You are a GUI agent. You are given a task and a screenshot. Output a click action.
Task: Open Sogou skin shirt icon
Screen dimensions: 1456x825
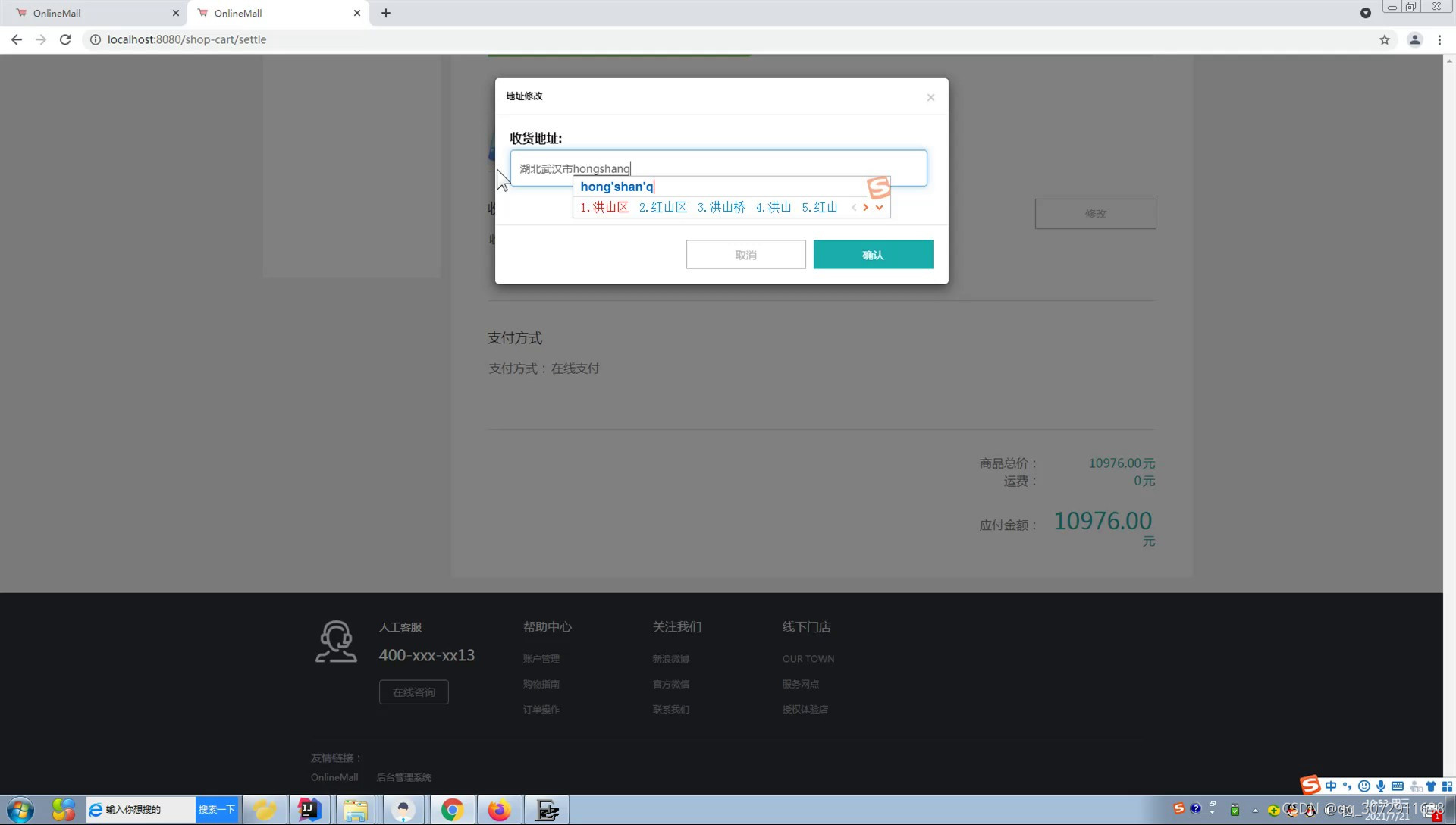1431,786
